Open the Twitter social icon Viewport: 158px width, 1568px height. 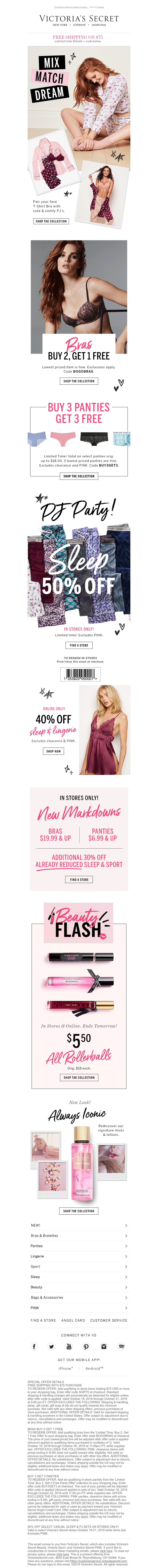[52, 1346]
